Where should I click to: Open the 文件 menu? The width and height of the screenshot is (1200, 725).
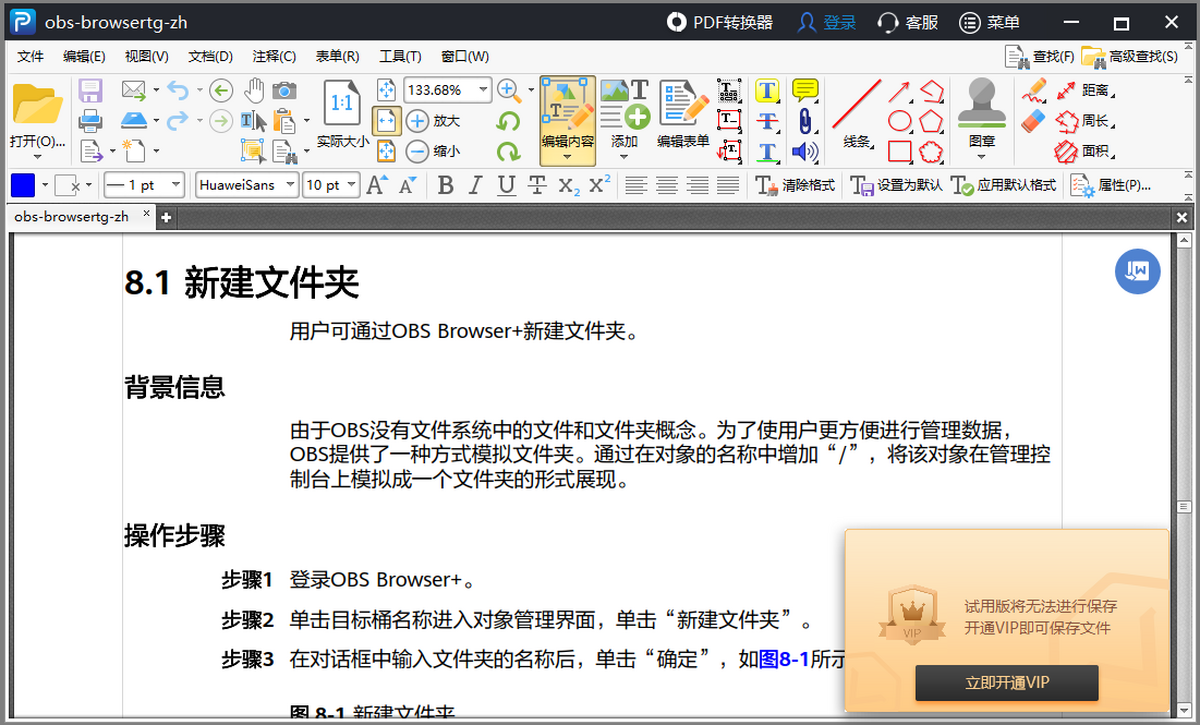pyautogui.click(x=31, y=56)
